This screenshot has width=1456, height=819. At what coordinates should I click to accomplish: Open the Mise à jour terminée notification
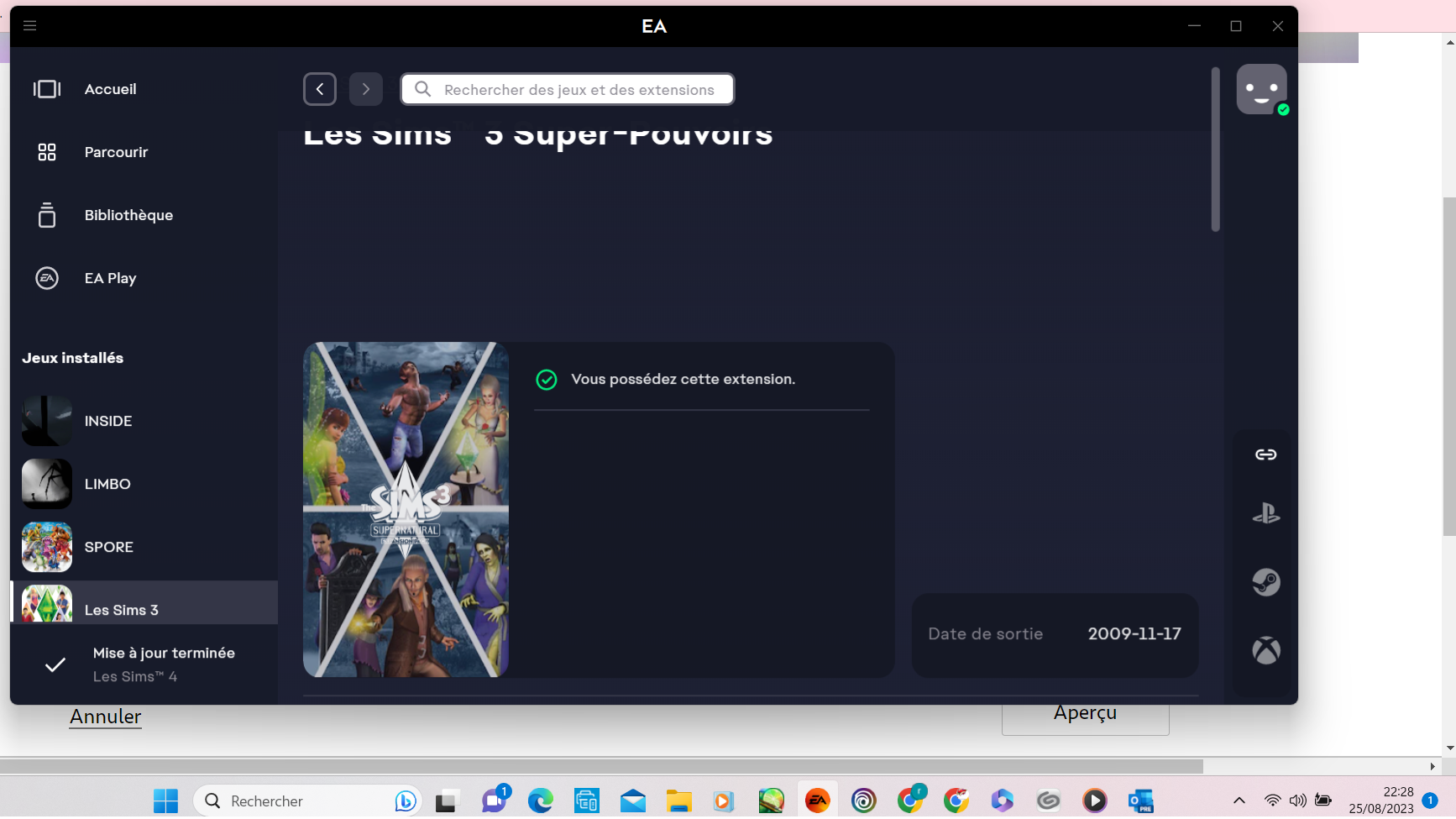click(x=144, y=664)
